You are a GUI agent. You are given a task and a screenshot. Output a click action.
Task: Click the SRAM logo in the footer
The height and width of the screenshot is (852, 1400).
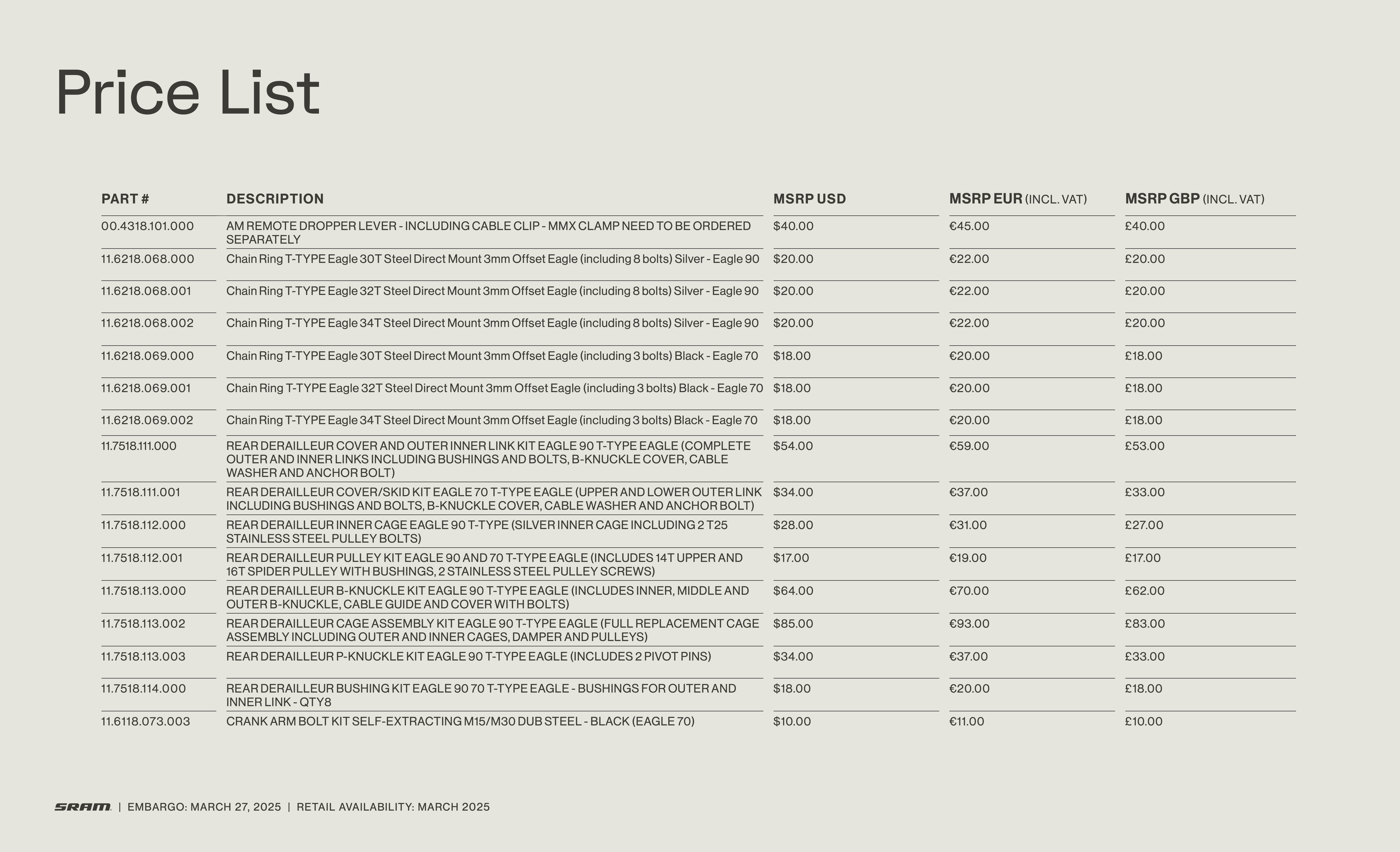click(x=83, y=807)
